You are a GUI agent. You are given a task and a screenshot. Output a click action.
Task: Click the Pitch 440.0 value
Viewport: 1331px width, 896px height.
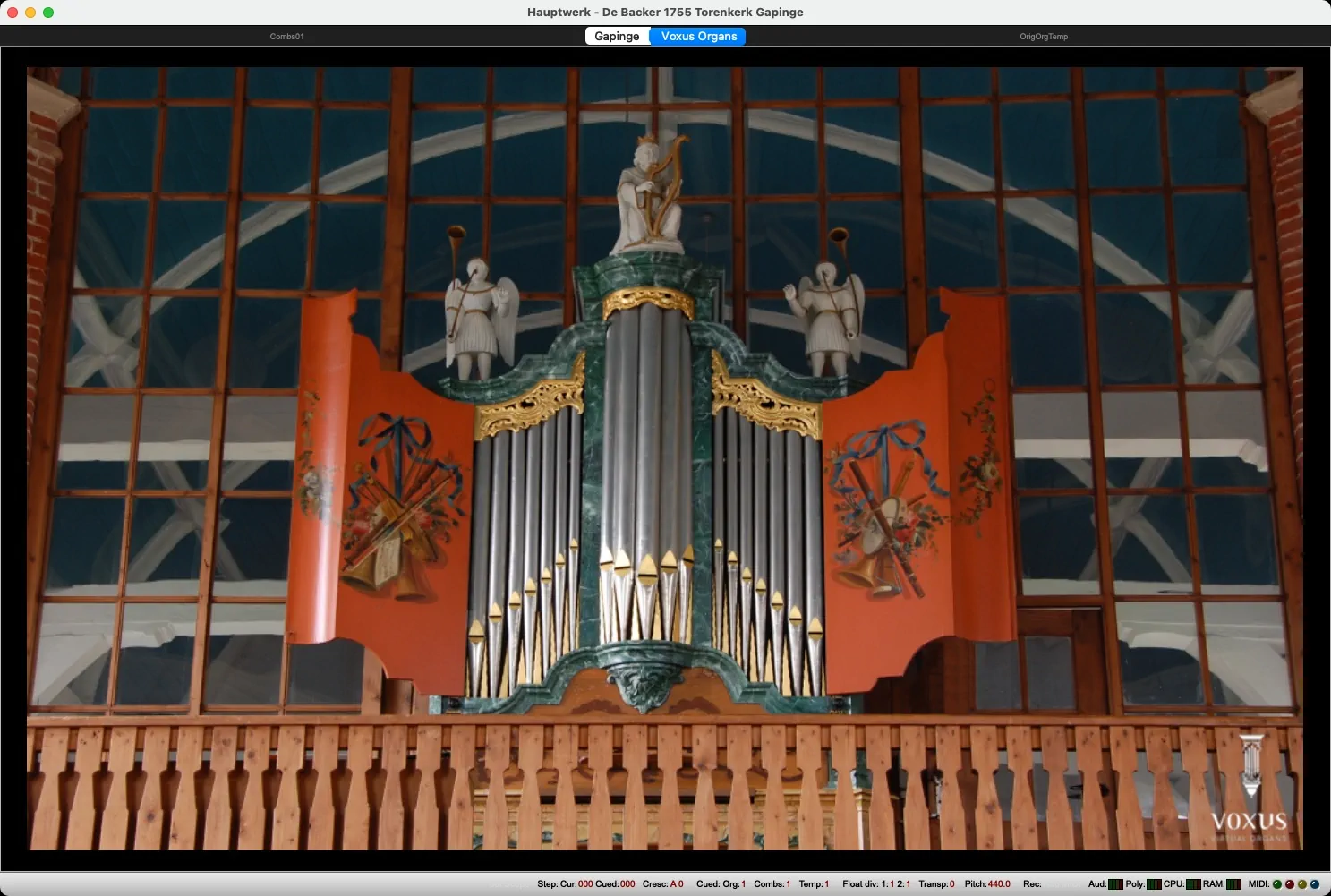point(998,884)
